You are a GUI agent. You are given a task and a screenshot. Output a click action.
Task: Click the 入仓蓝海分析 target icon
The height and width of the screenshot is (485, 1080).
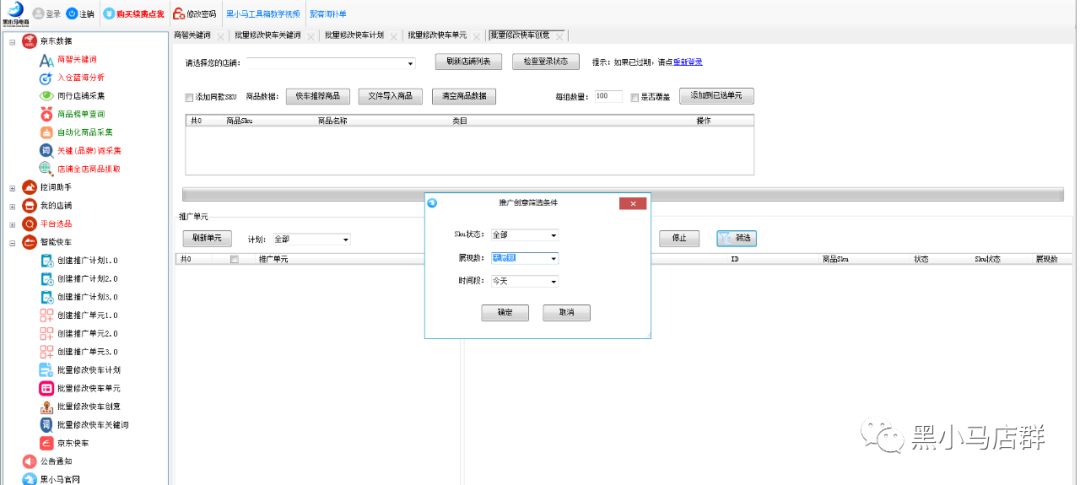[46, 78]
